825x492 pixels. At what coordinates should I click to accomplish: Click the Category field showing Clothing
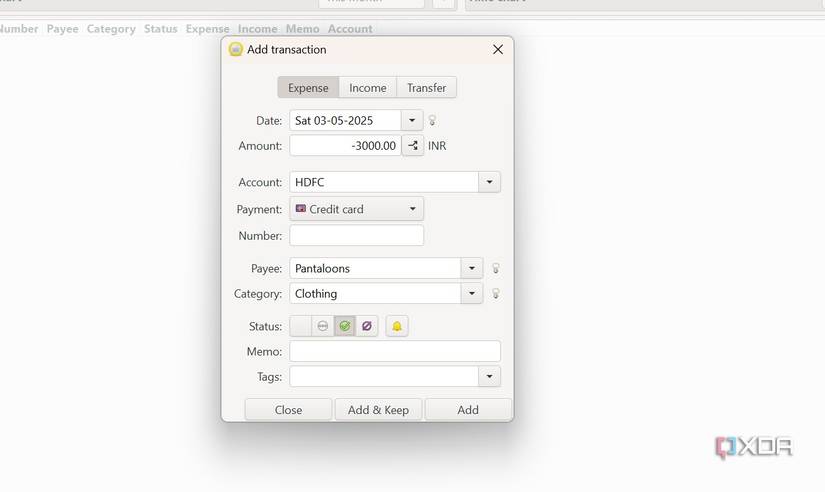click(x=375, y=294)
